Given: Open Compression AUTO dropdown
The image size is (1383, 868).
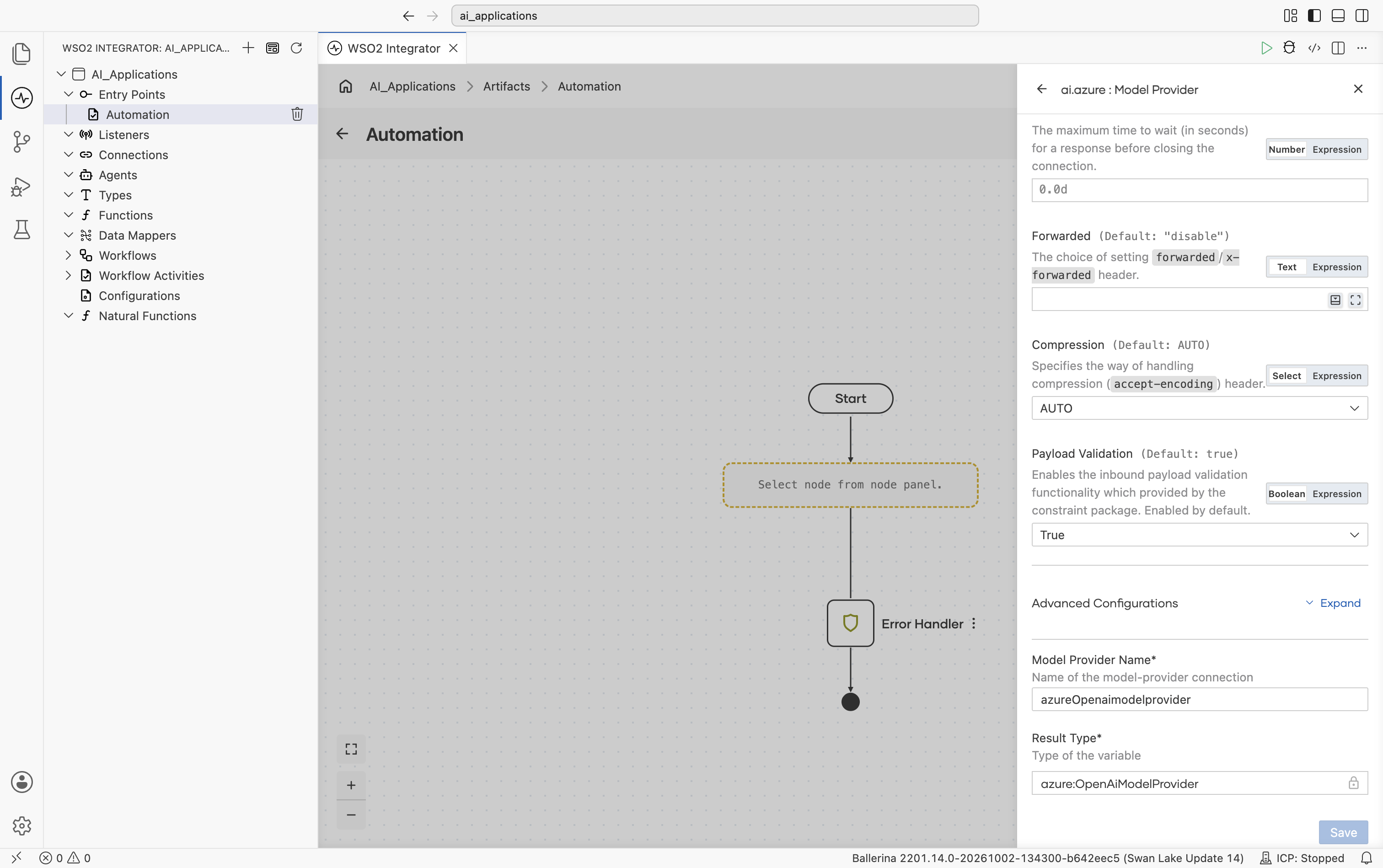Looking at the screenshot, I should point(1199,408).
